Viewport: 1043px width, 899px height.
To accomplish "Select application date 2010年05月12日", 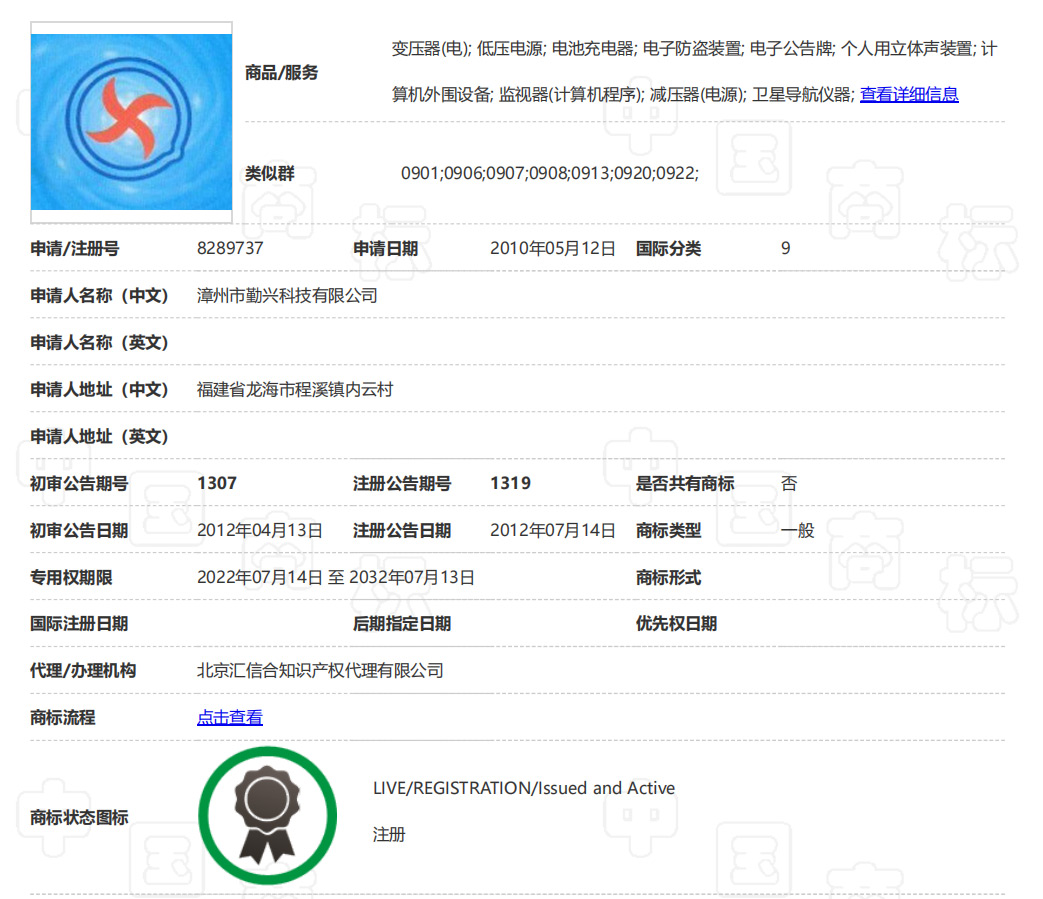I will [552, 249].
